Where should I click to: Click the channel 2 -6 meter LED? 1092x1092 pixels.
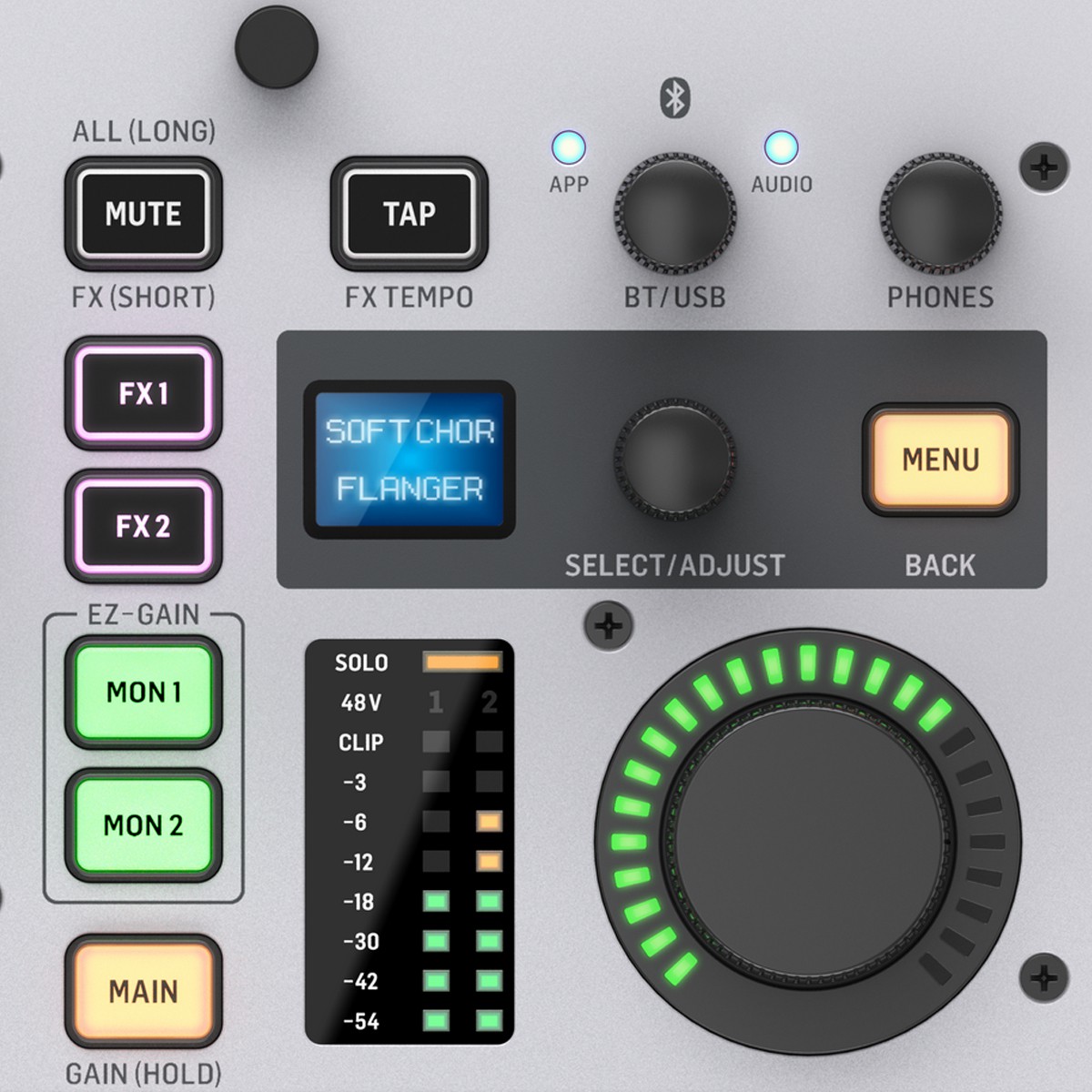[490, 822]
